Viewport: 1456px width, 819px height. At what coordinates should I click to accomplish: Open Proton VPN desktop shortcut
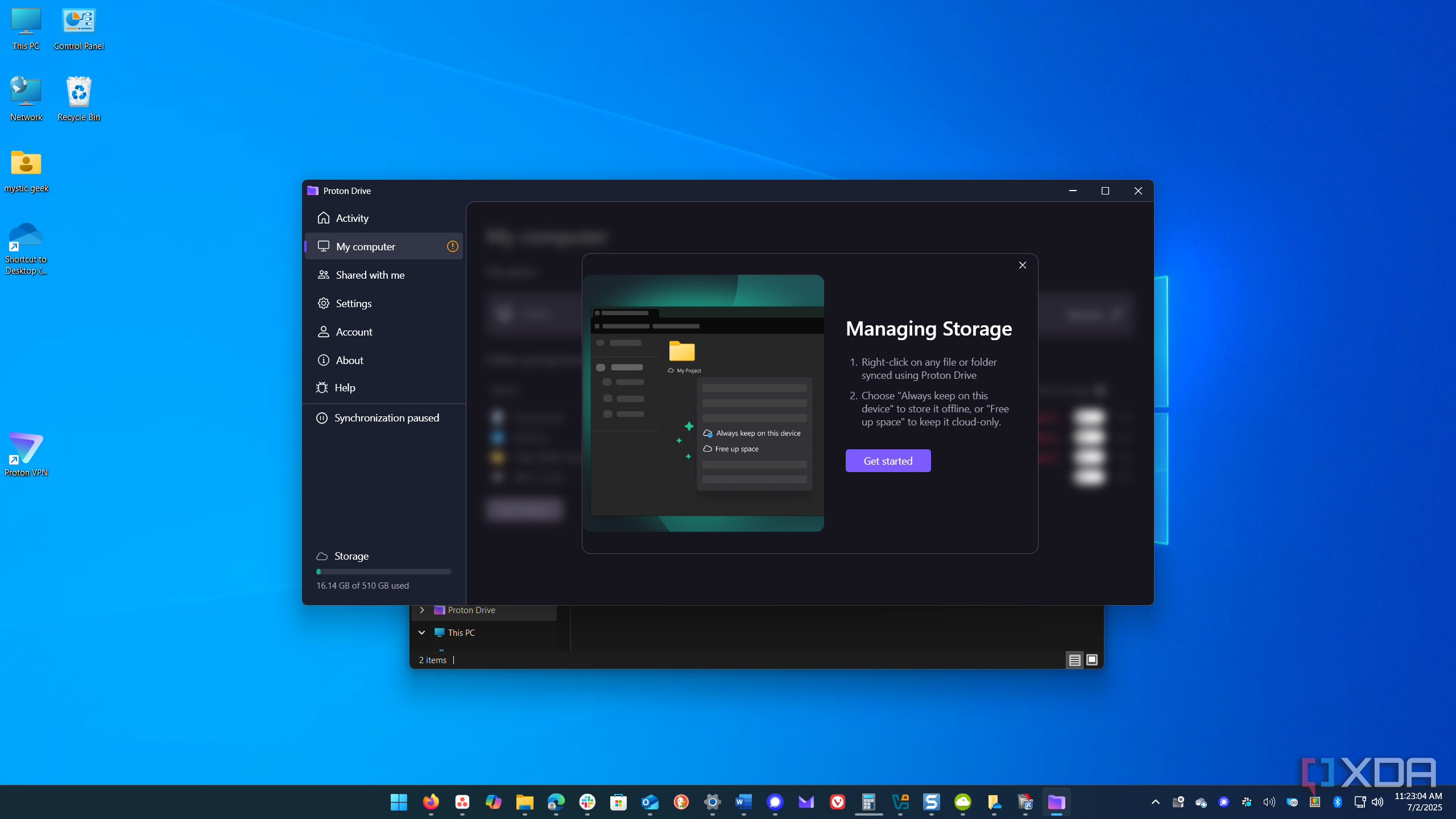[x=26, y=455]
